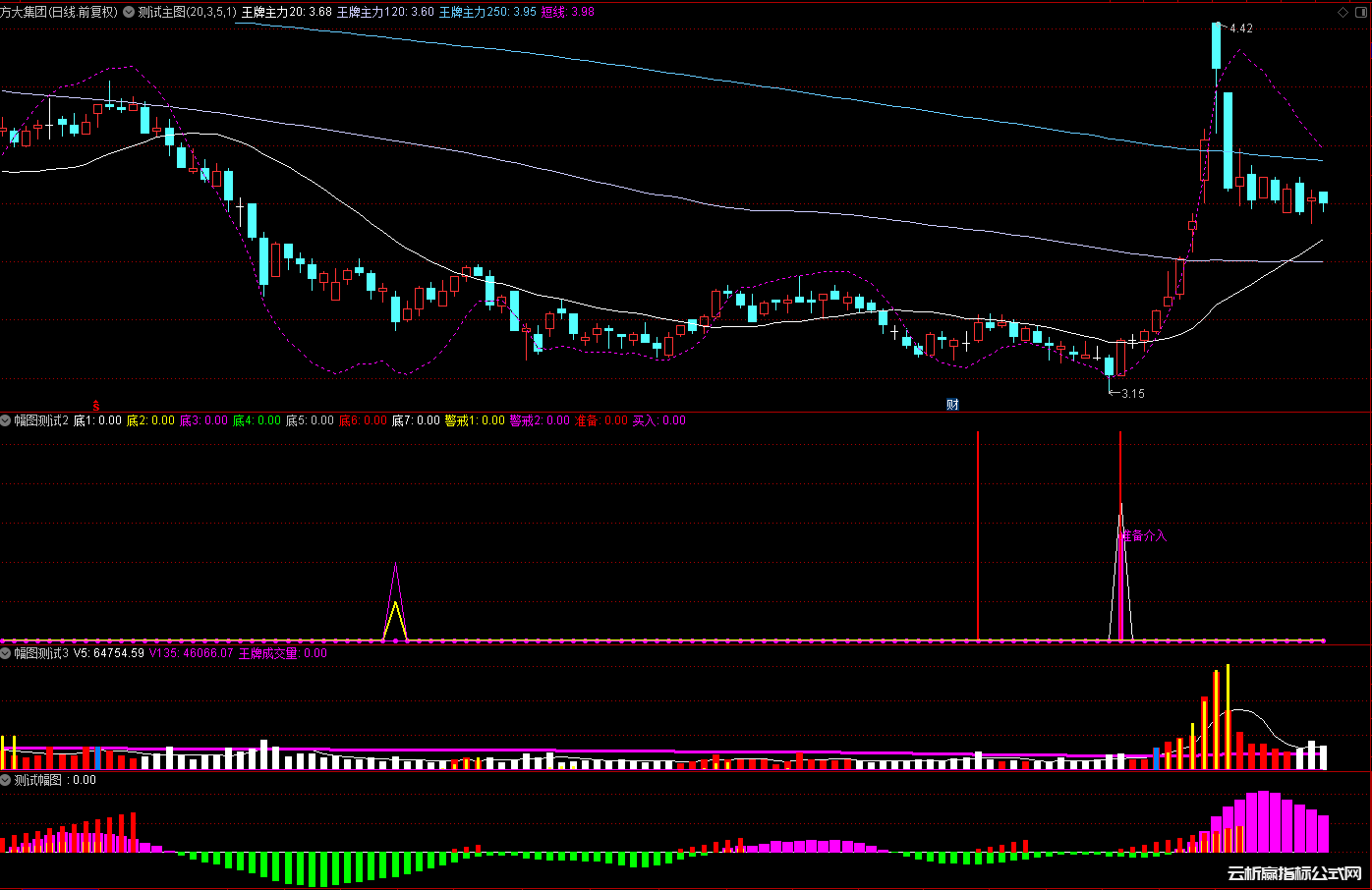Viewport: 1372px width, 890px height.
Task: Click the red S marker below chart
Action: pyautogui.click(x=96, y=405)
